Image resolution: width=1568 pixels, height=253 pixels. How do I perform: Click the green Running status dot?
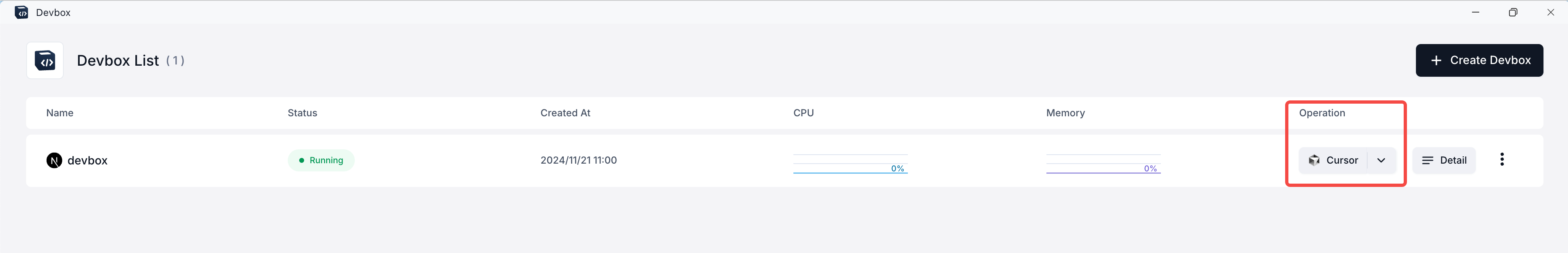[x=301, y=160]
